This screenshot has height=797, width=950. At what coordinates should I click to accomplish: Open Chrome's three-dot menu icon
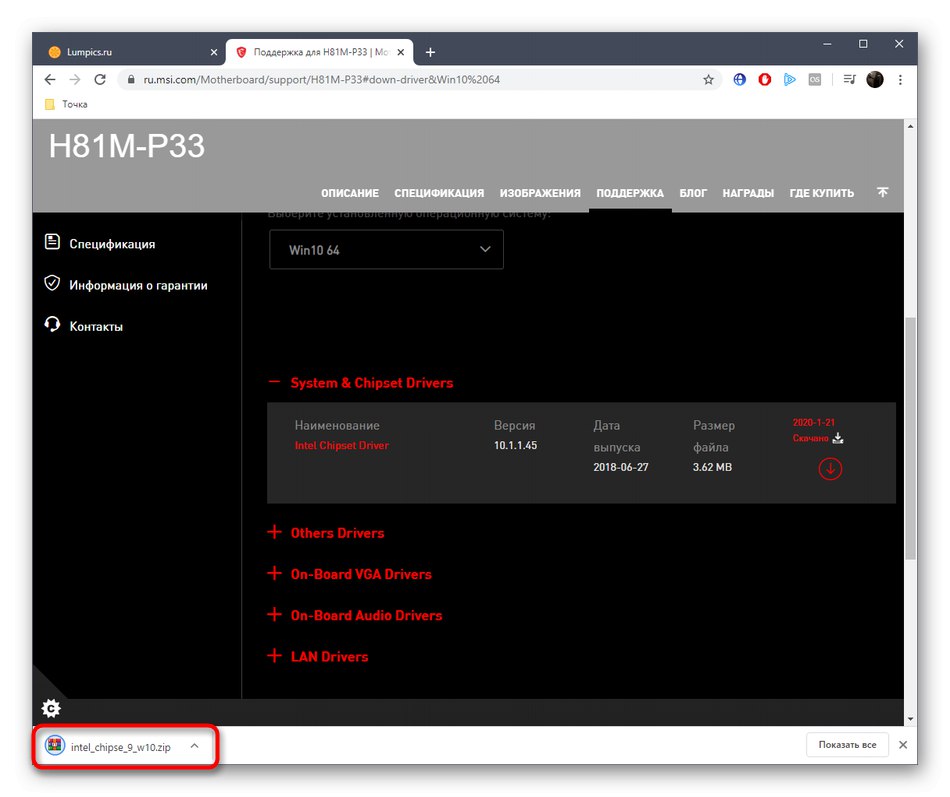(900, 79)
